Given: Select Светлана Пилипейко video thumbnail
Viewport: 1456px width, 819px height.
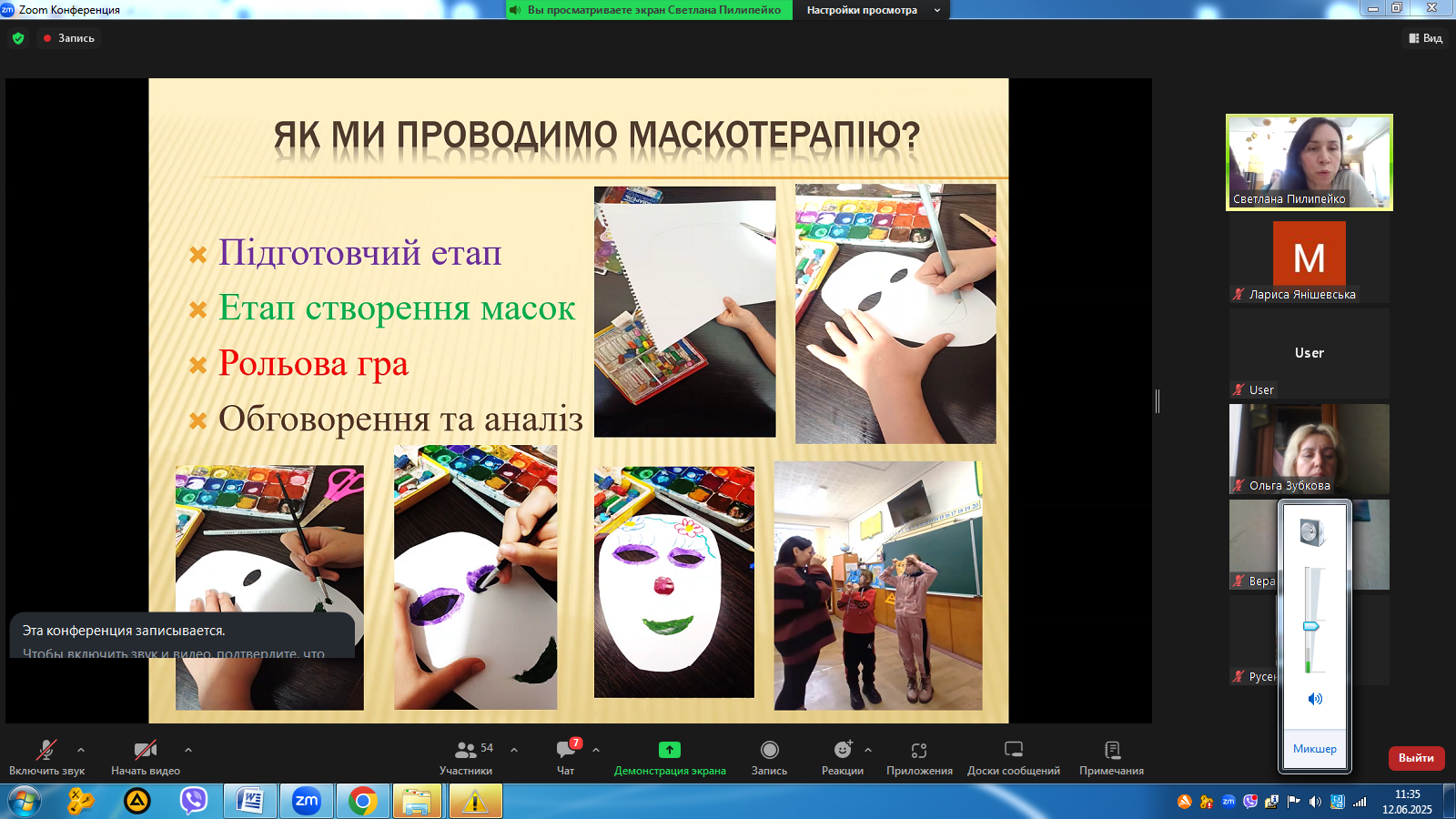Looking at the screenshot, I should [x=1309, y=162].
